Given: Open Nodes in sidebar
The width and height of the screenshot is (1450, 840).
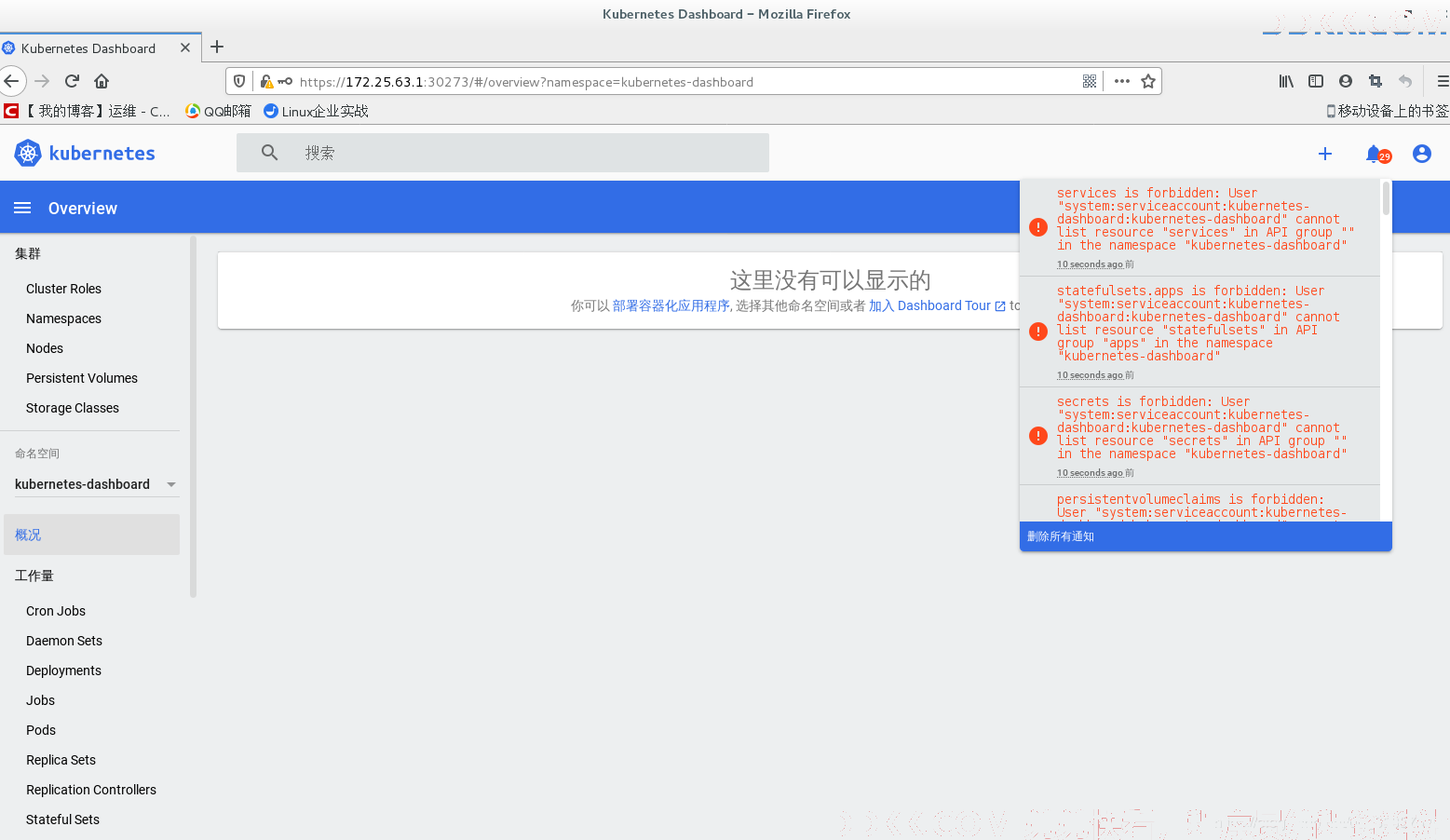Looking at the screenshot, I should 45,348.
